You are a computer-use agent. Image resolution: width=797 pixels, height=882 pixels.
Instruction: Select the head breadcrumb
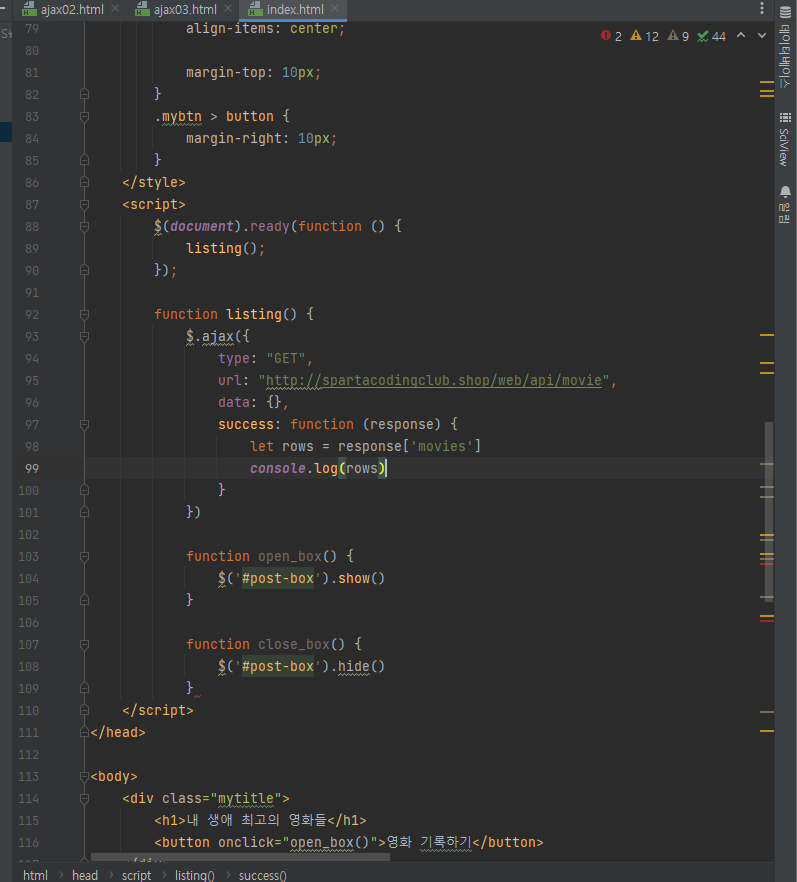pos(85,875)
